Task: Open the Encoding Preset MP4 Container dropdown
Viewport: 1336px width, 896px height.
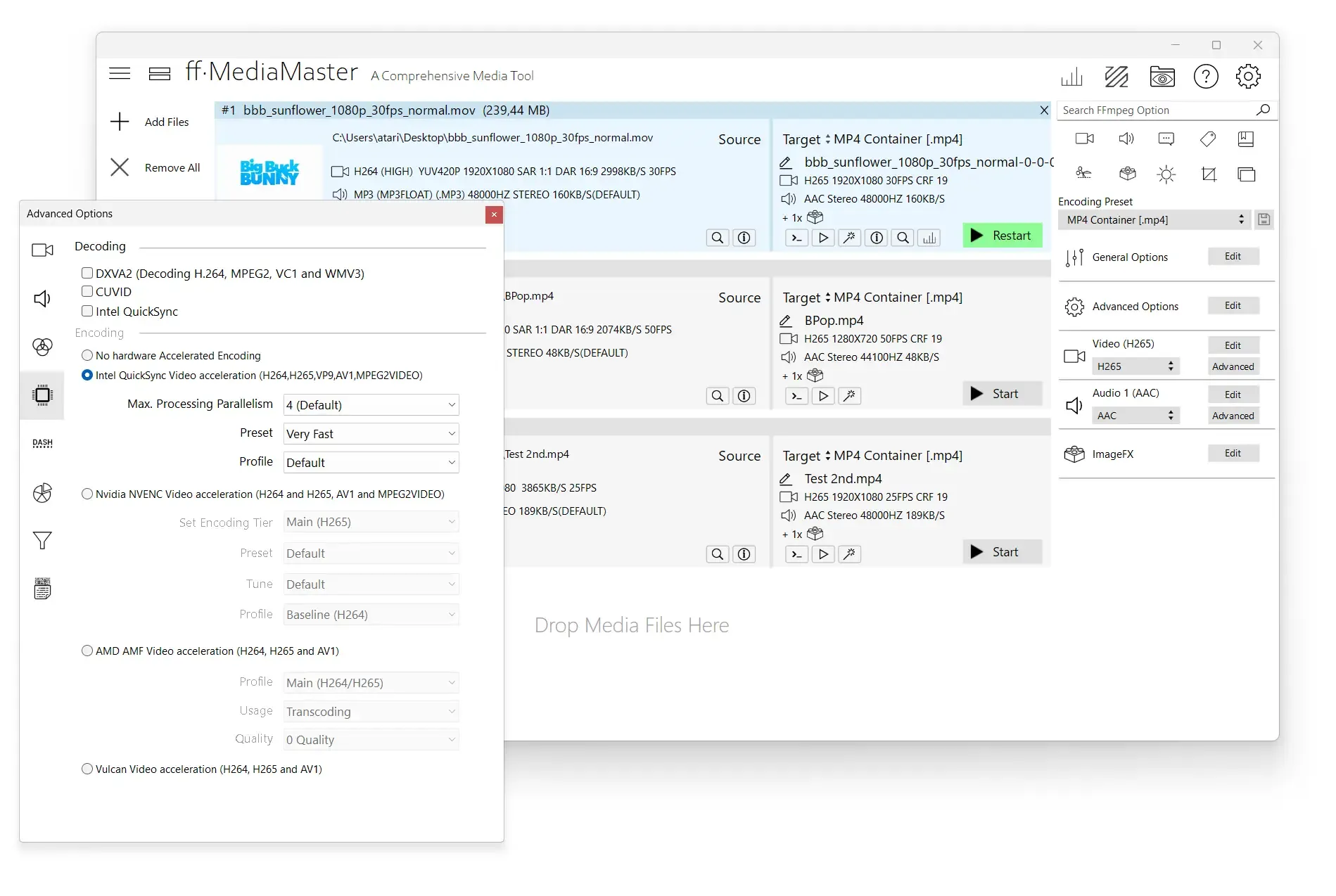Action: [1154, 220]
